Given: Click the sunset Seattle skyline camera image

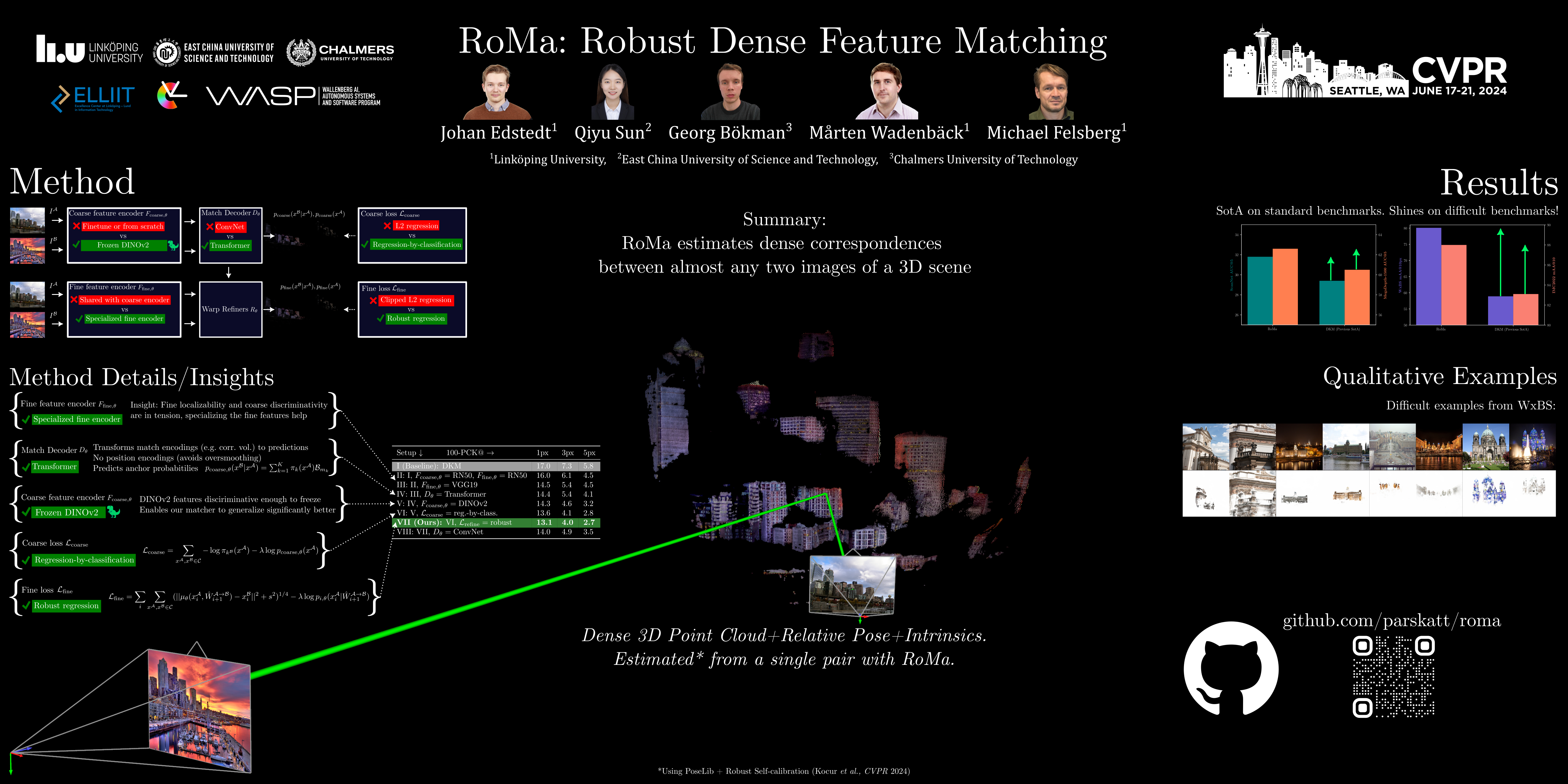Looking at the screenshot, I should click(200, 711).
